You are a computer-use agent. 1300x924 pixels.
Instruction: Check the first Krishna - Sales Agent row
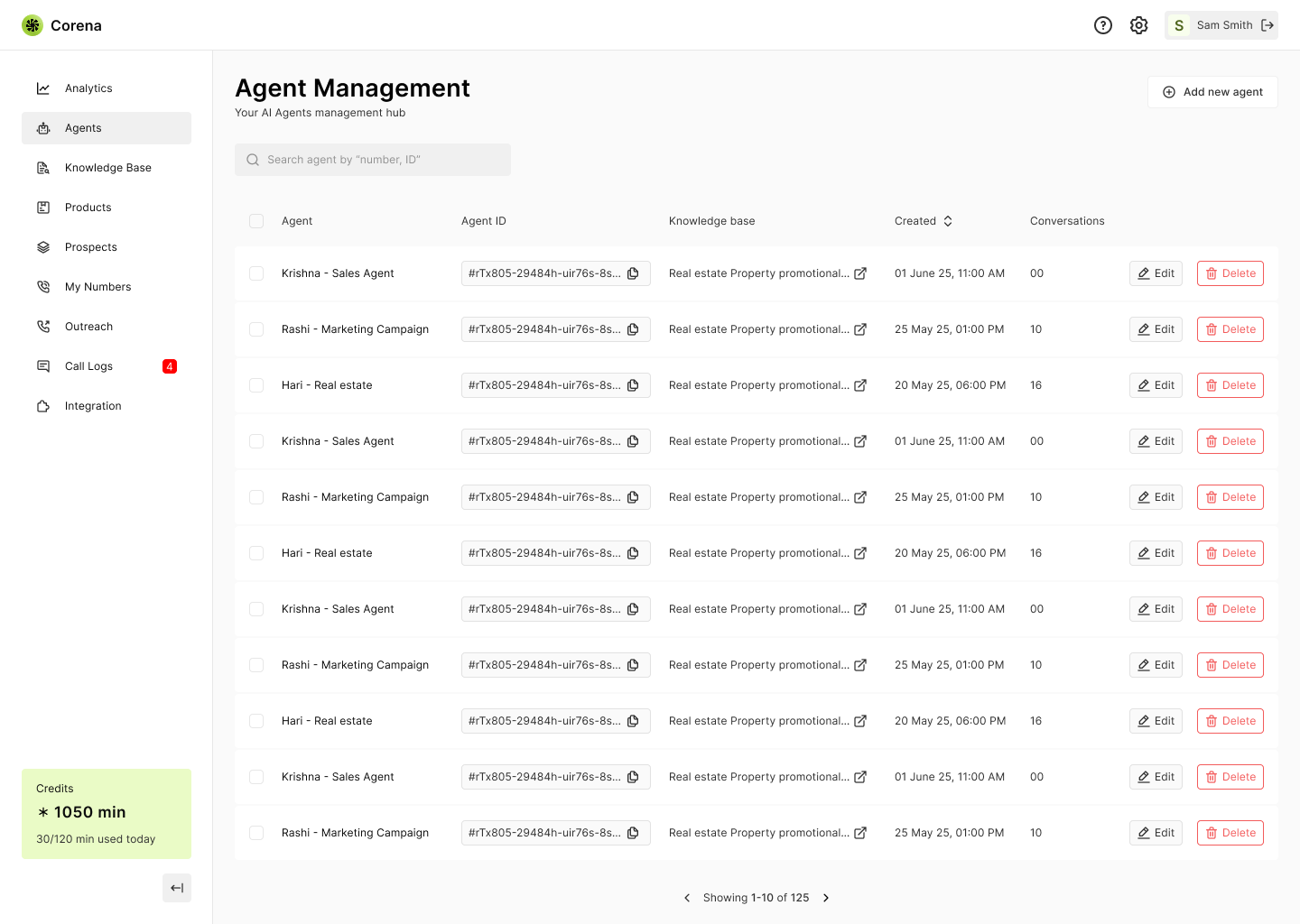coord(256,273)
